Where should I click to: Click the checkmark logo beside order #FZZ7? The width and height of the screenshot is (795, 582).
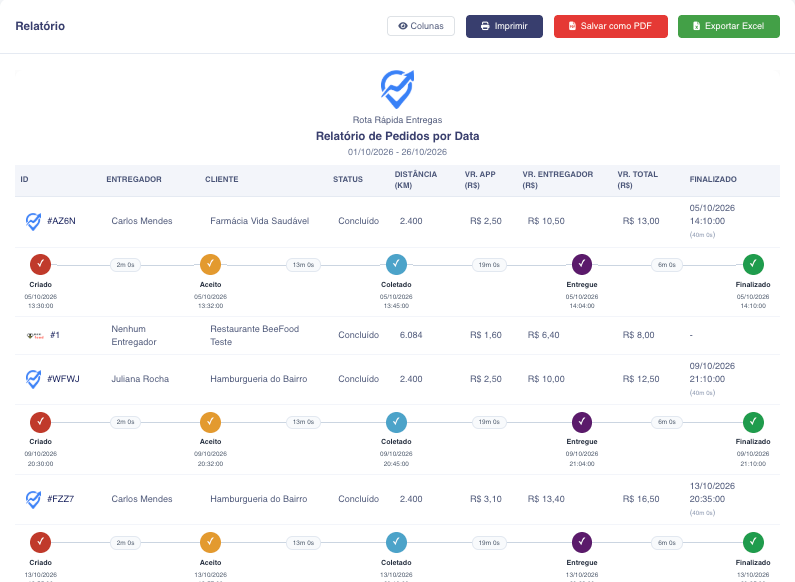pos(33,499)
